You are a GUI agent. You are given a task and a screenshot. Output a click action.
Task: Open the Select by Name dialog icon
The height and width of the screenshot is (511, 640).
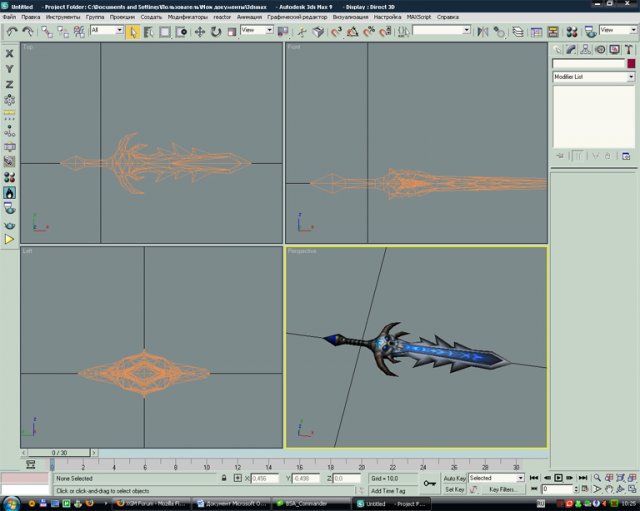149,32
